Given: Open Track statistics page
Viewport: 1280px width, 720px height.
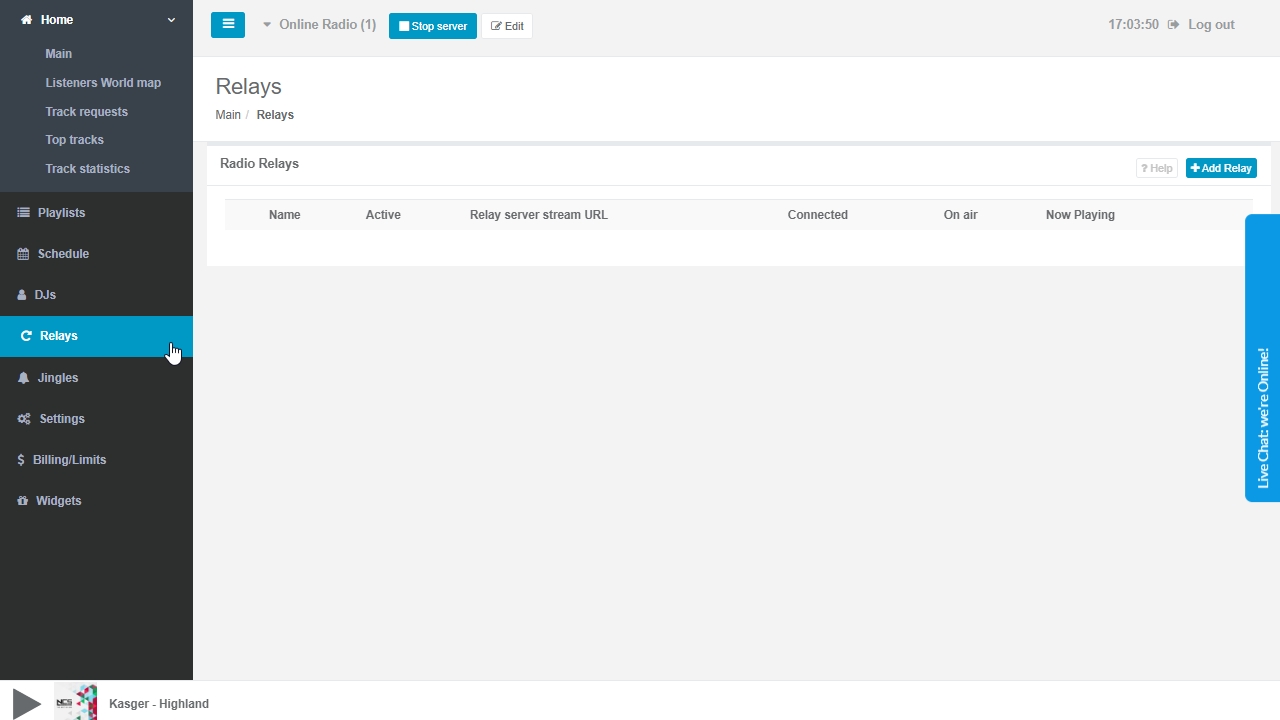Looking at the screenshot, I should 87,169.
